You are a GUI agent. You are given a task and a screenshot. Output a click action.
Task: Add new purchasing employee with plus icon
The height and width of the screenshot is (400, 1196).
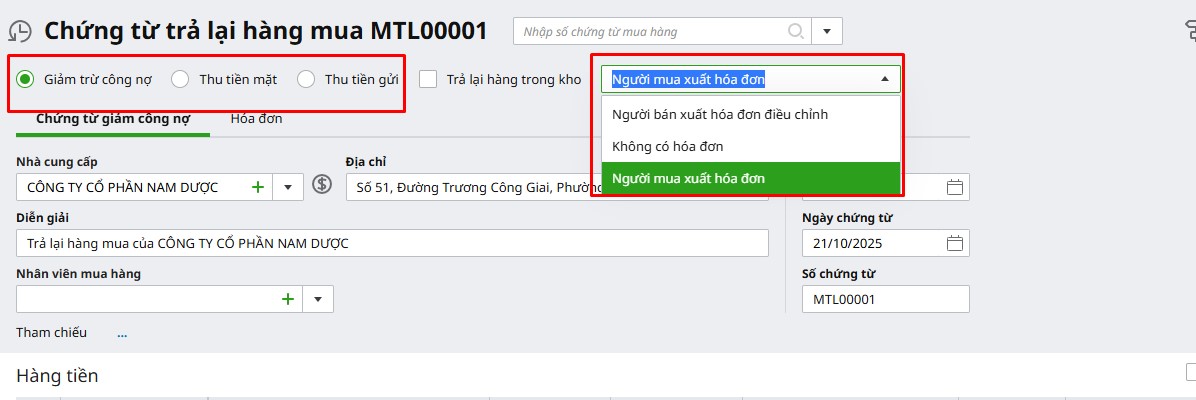pyautogui.click(x=288, y=299)
